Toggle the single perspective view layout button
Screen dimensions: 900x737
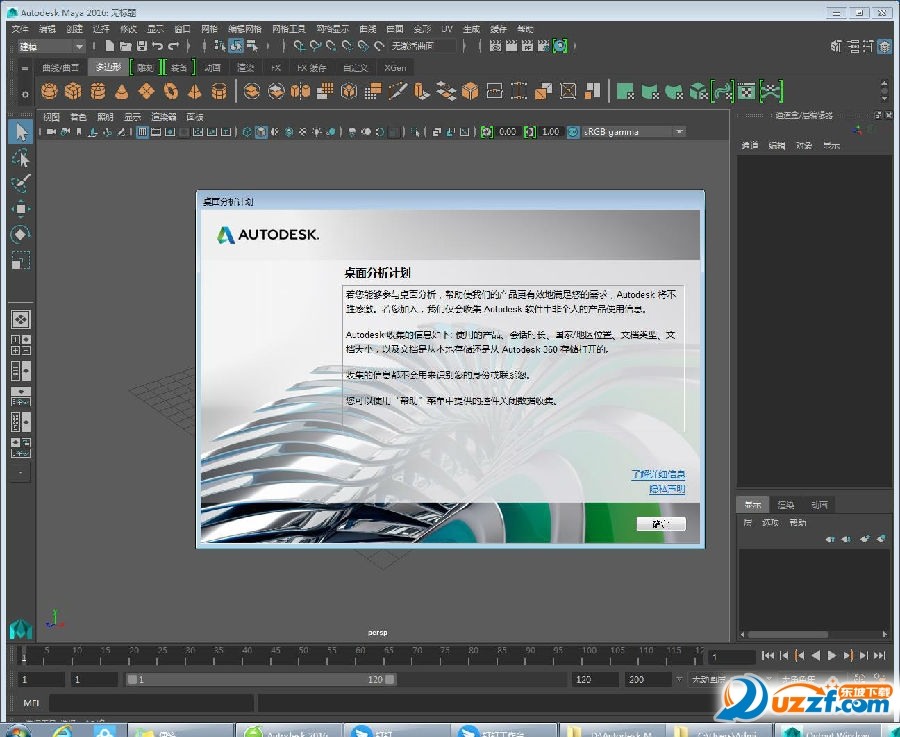20,319
